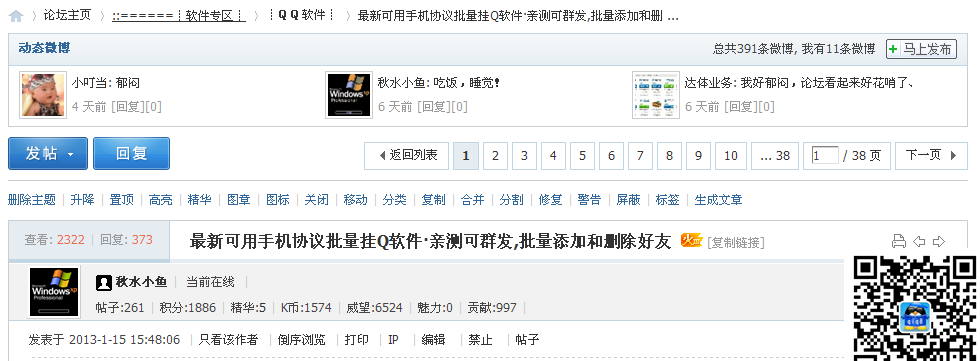Open 小叮当 baby avatar thumbnail
980x361 pixels.
coord(43,95)
